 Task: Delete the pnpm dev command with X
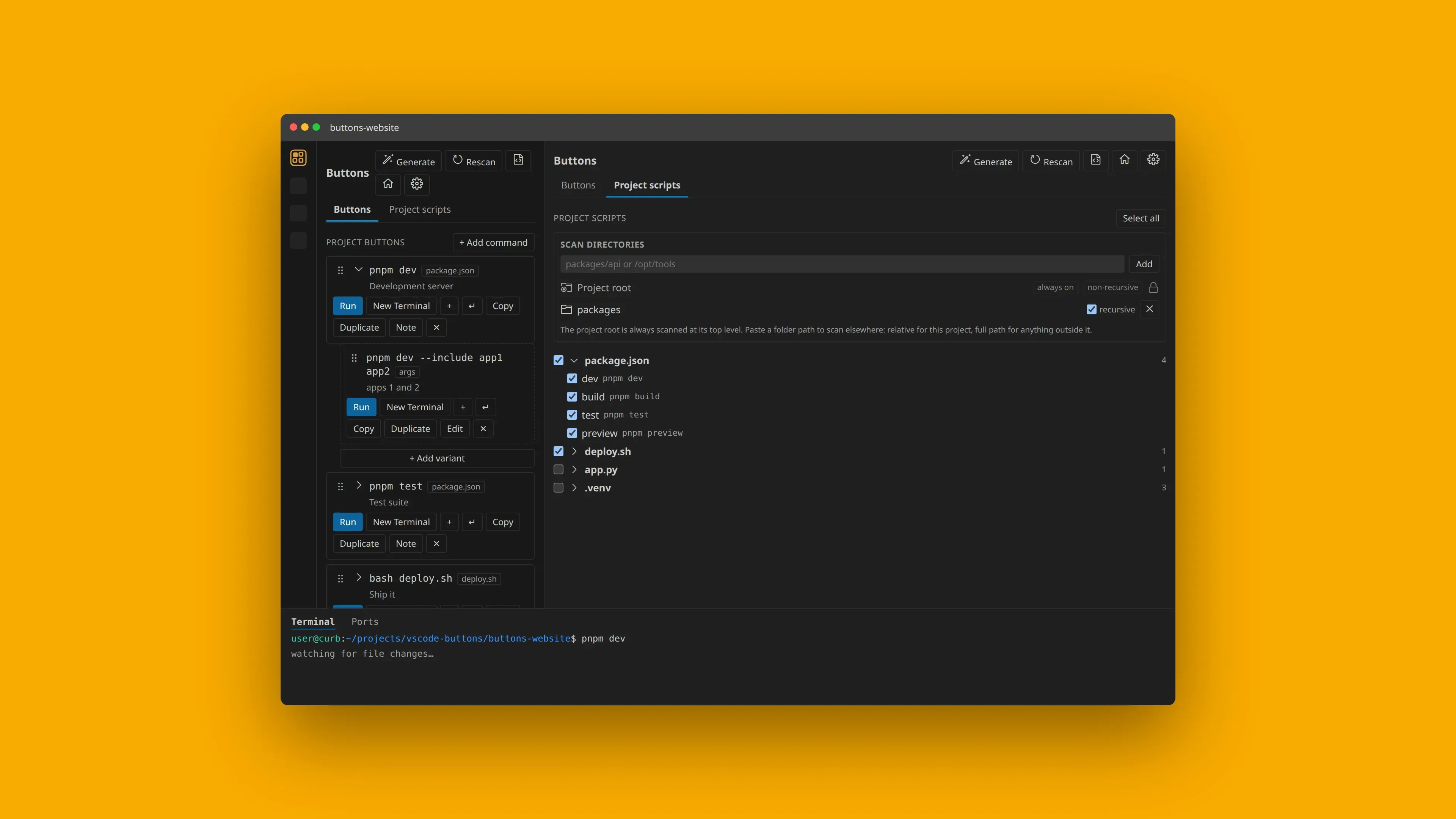coord(436,328)
